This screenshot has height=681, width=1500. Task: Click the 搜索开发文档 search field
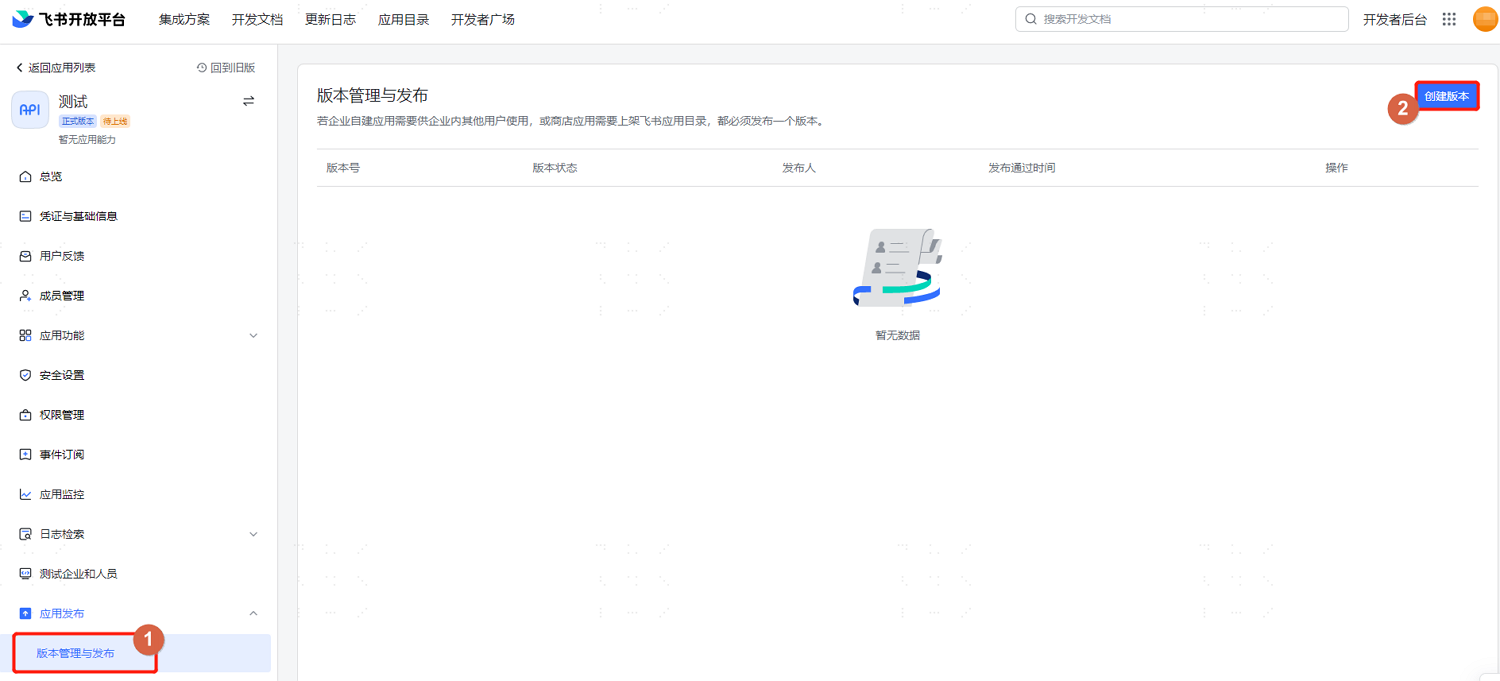[1182, 19]
